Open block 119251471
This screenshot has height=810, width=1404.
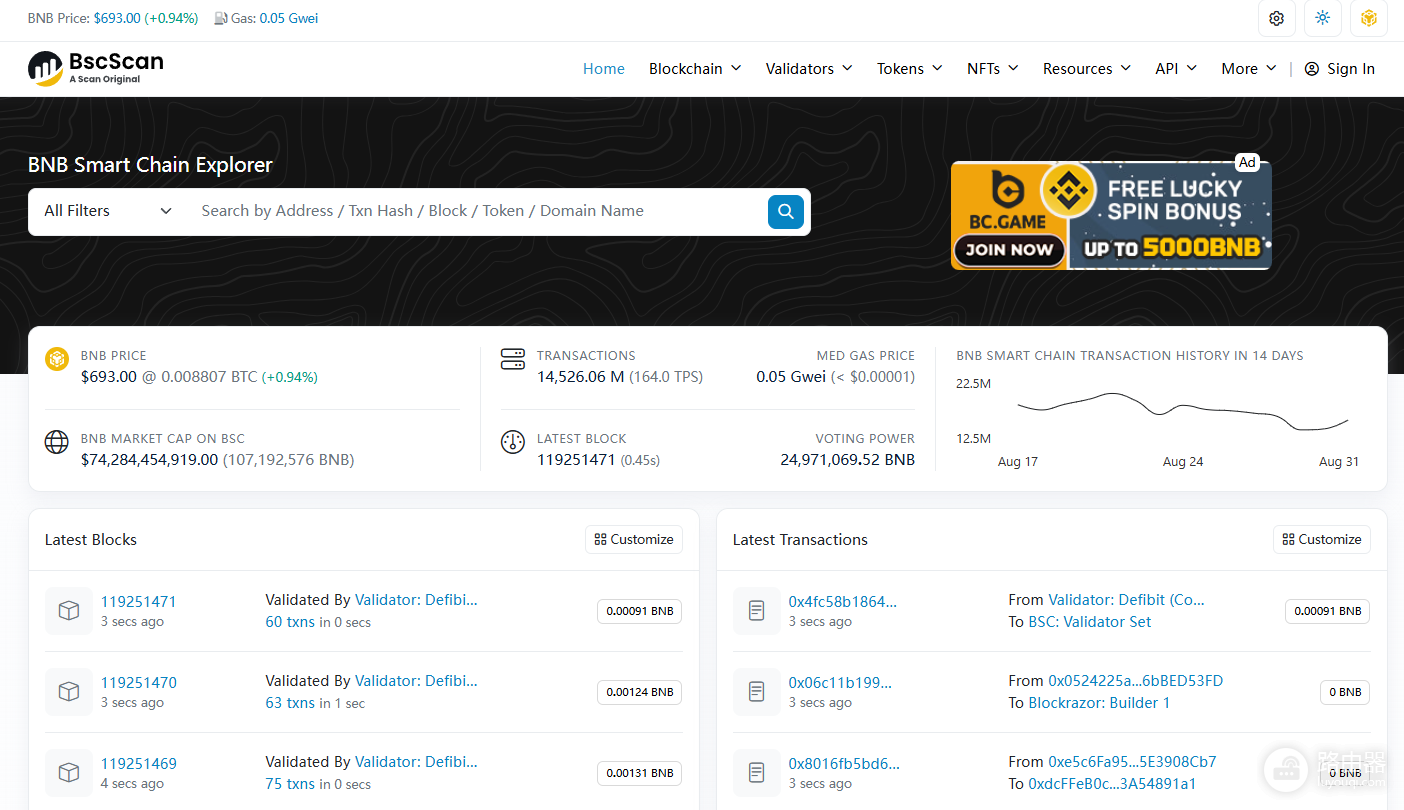tap(139, 602)
